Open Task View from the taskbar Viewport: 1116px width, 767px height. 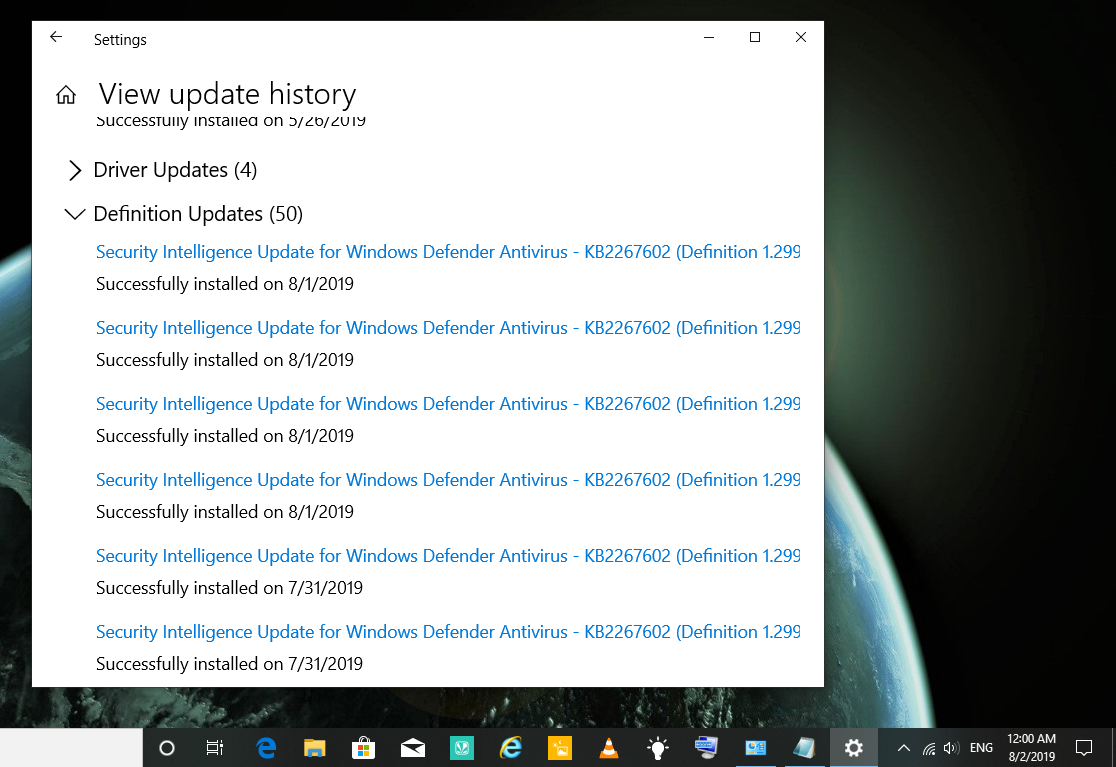coord(214,748)
